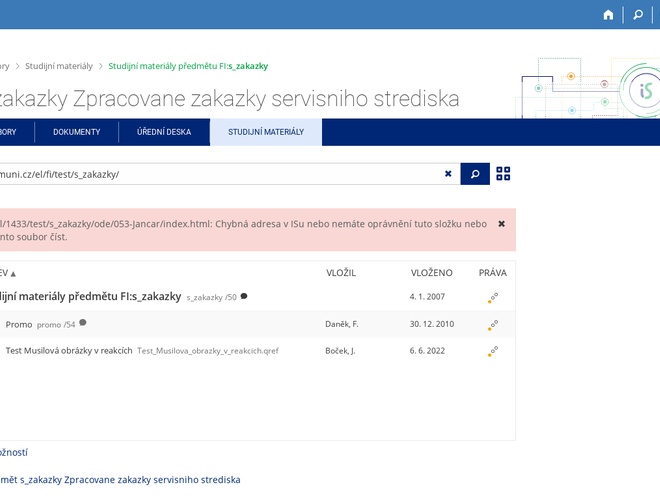This screenshot has width=660, height=500.
Task: Switch to grid view icon
Action: click(x=503, y=174)
